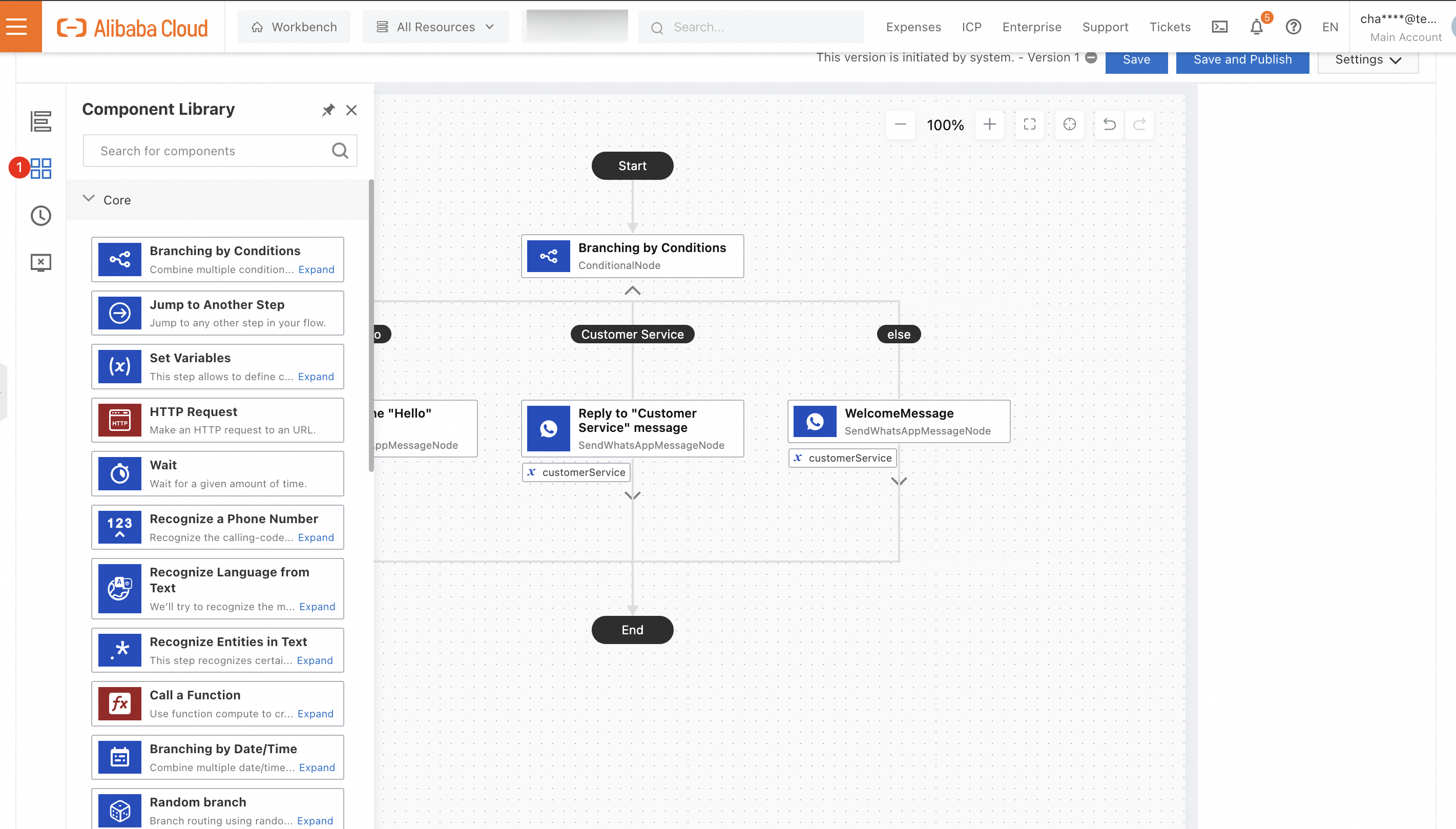Click the Save and Publish button

tap(1242, 60)
